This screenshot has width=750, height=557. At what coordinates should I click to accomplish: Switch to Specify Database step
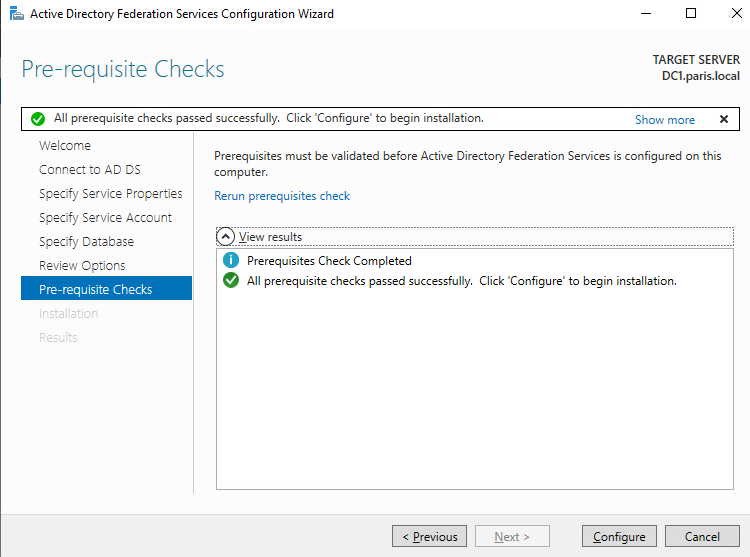86,241
